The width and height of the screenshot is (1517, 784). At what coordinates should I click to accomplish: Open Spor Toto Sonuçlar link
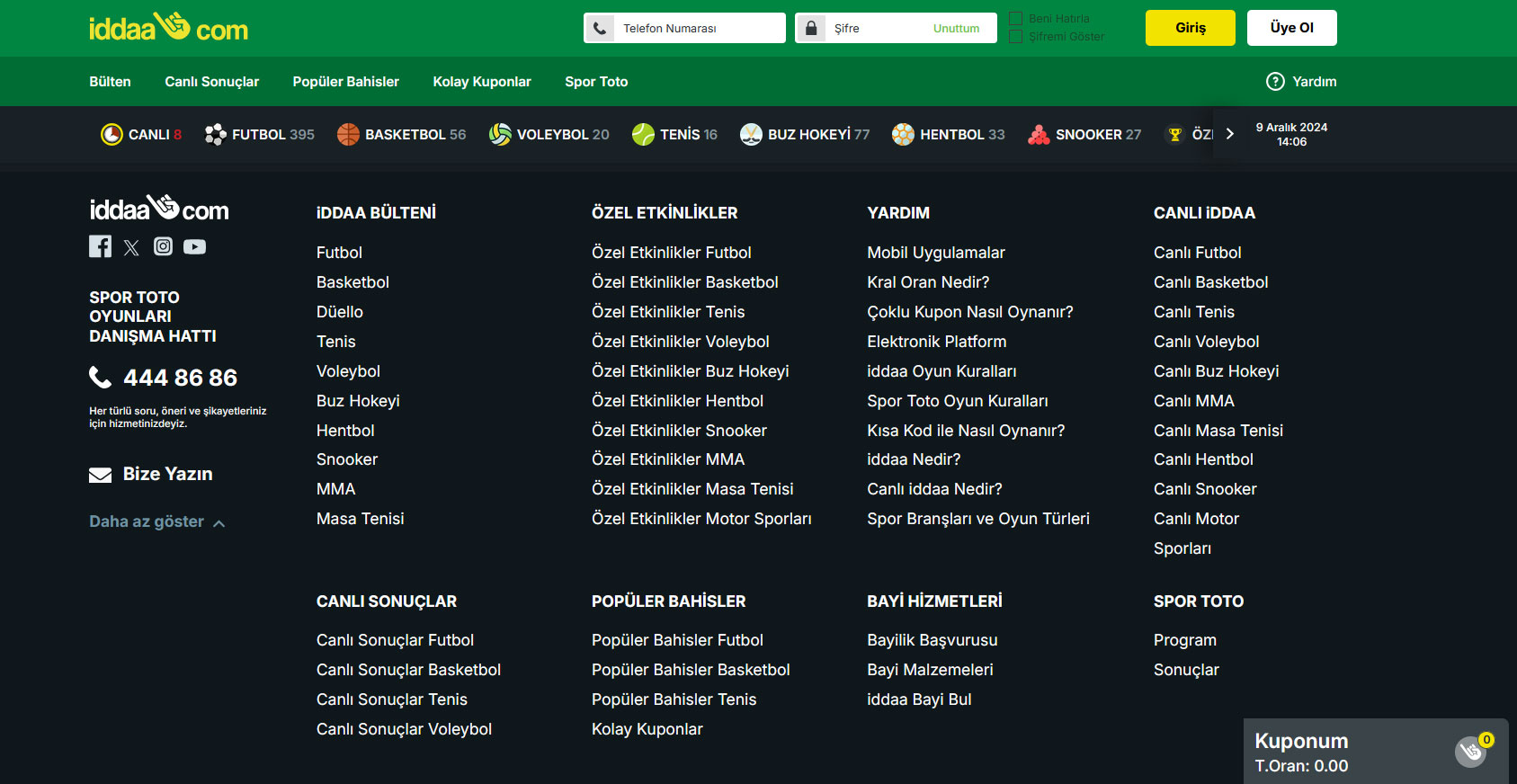coord(1186,670)
